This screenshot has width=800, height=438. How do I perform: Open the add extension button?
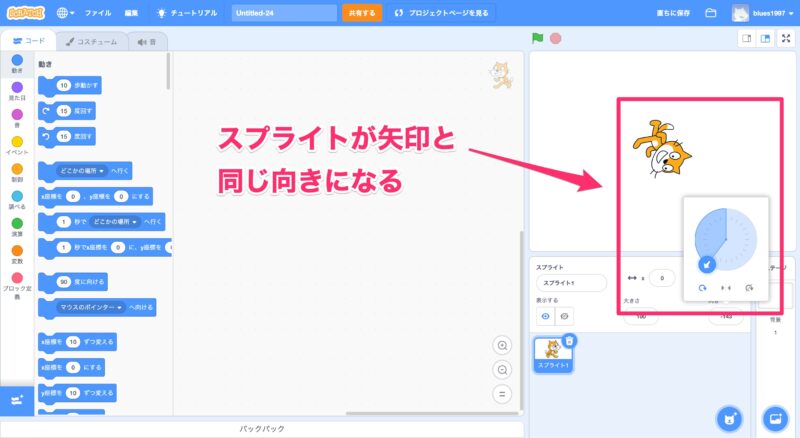pyautogui.click(x=15, y=399)
